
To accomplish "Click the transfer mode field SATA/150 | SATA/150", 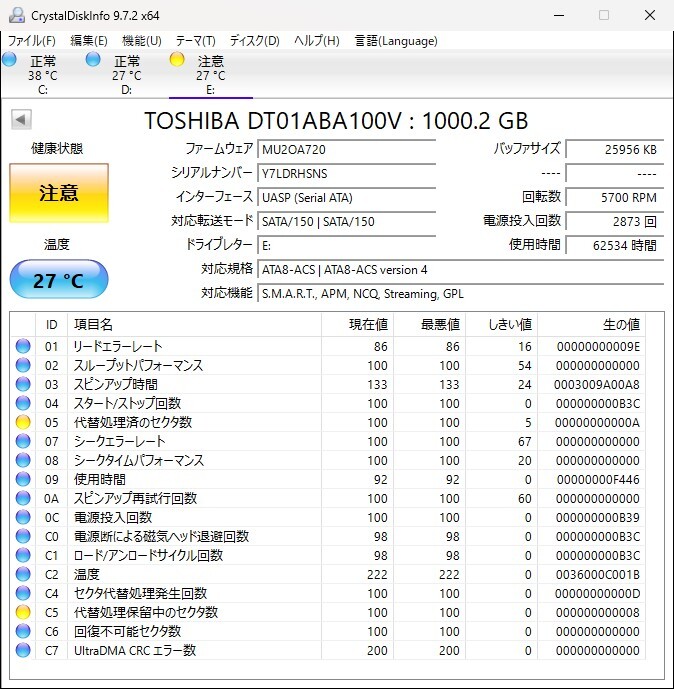I will (346, 221).
